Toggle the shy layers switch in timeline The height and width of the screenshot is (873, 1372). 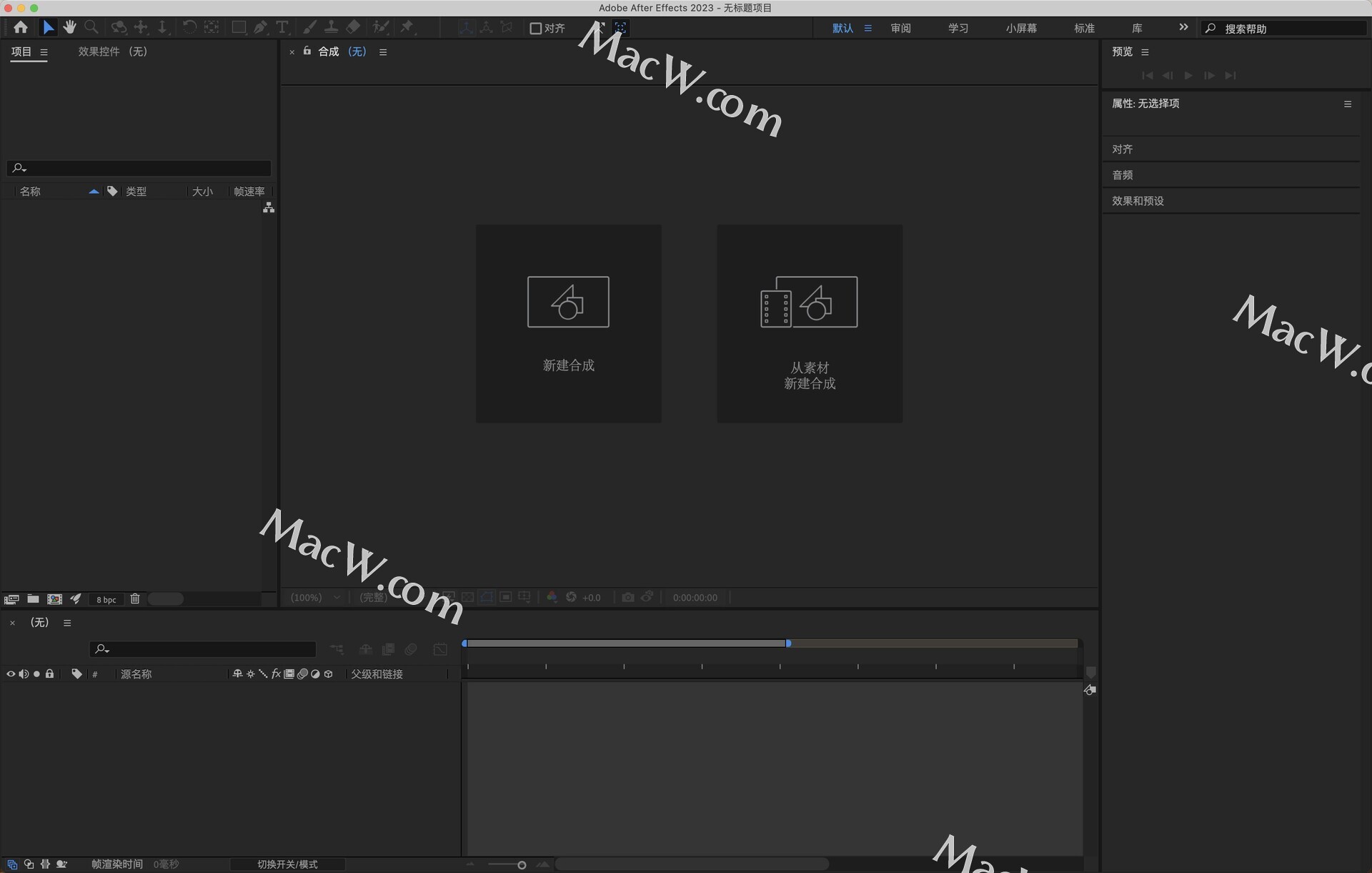click(365, 649)
